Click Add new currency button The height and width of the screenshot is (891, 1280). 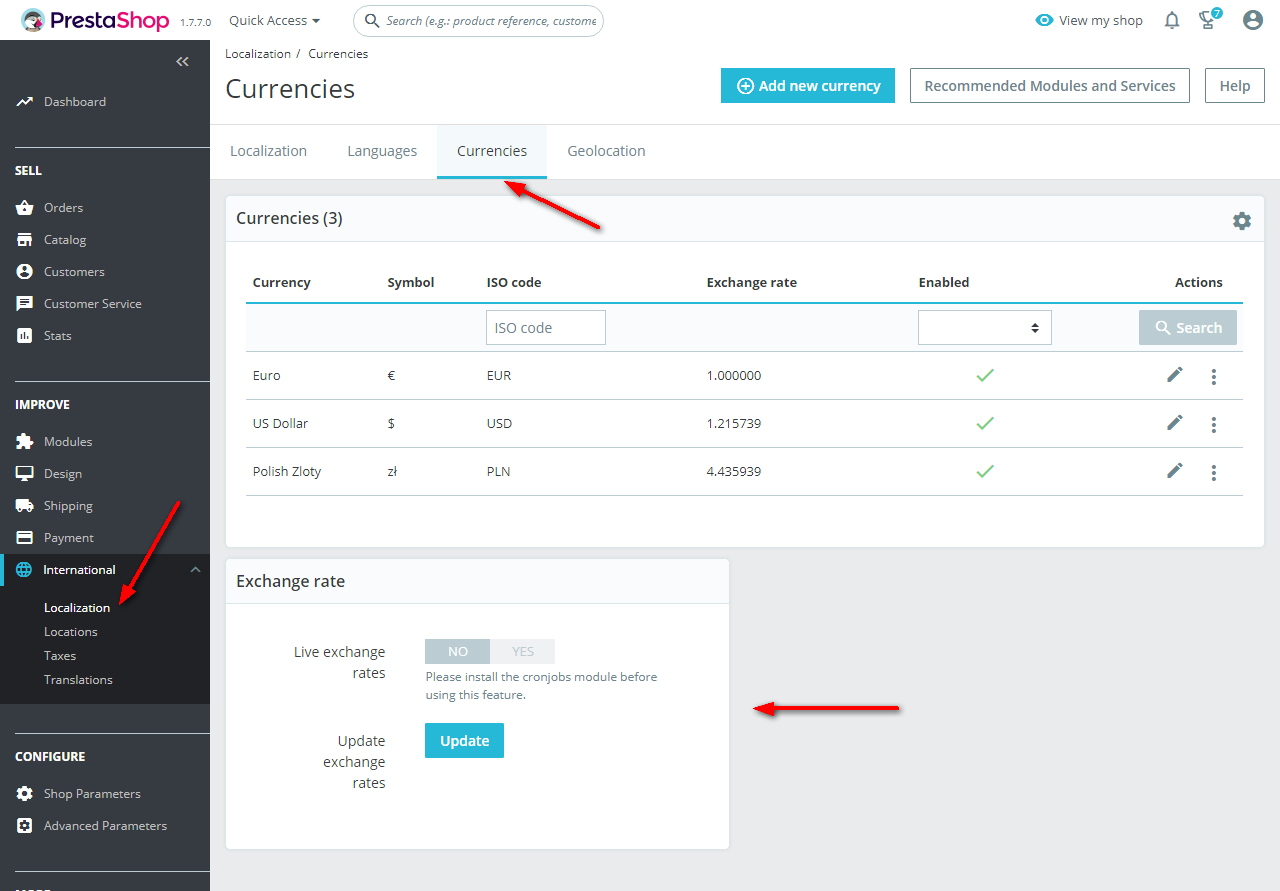808,86
